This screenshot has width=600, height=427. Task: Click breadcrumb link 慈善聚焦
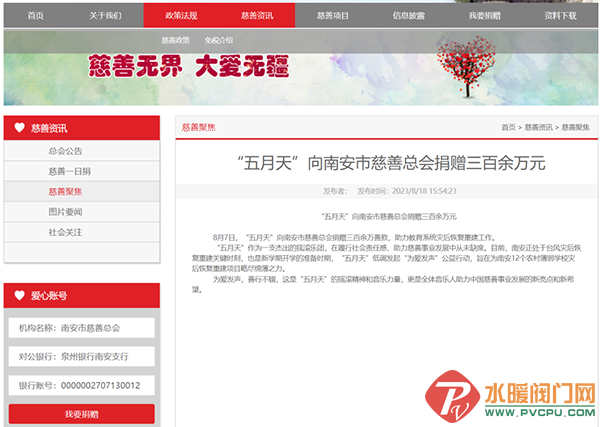pos(576,127)
